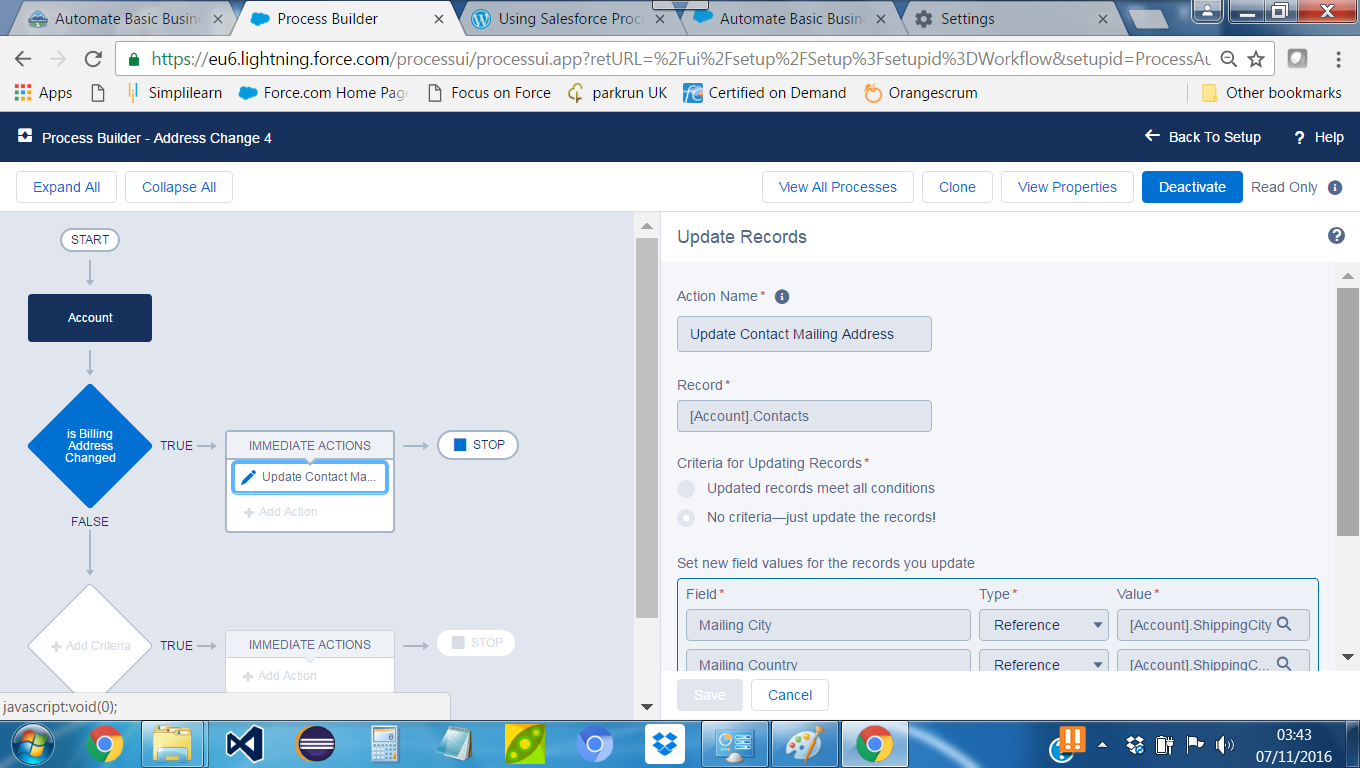Launch Visual Studio from the taskbar

coord(244,744)
